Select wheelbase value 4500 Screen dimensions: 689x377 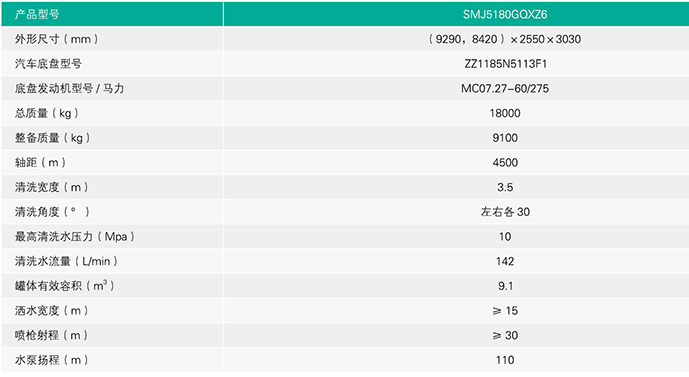point(505,162)
